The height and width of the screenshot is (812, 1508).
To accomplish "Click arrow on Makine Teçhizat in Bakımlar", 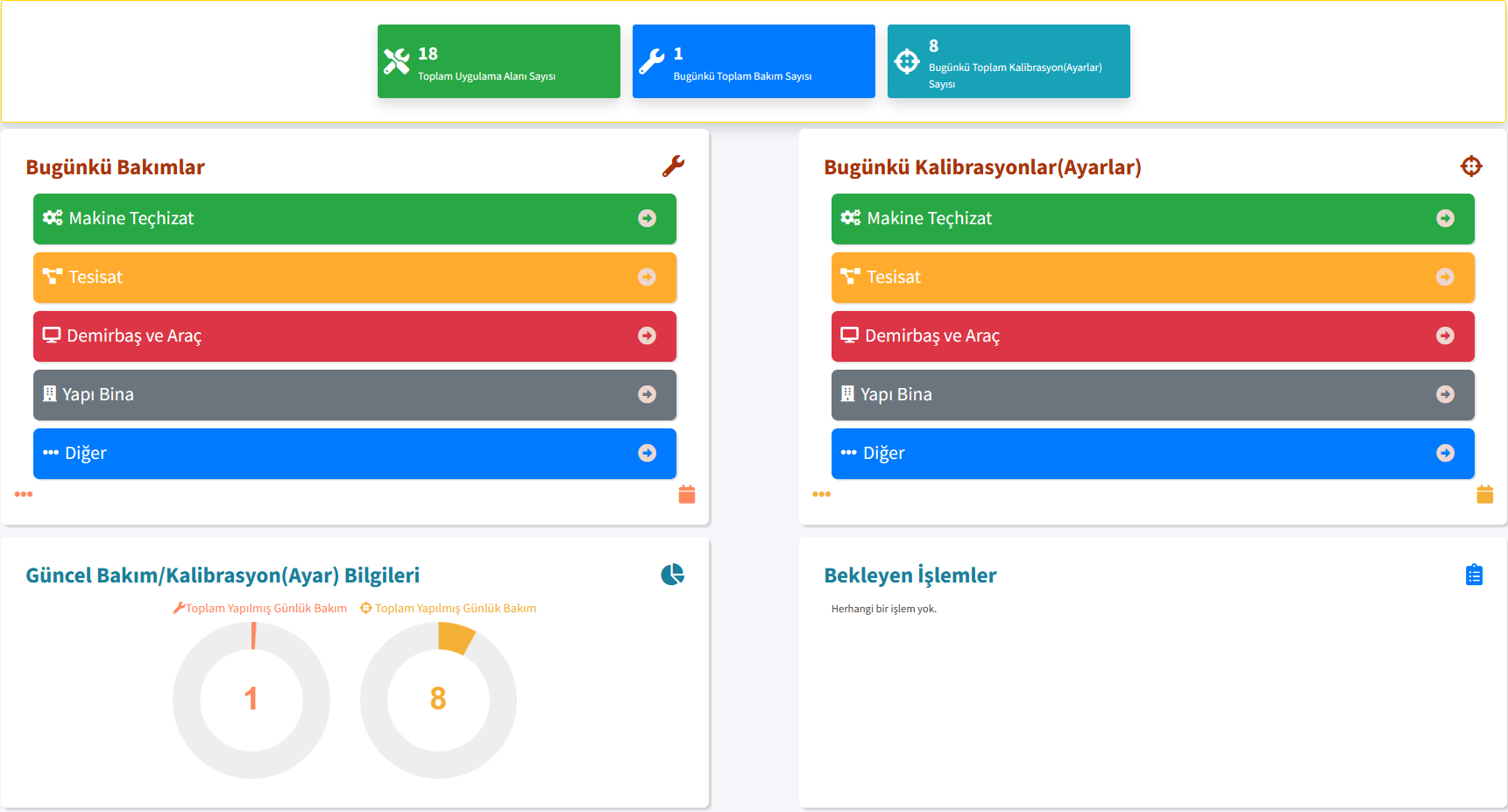I will (647, 218).
